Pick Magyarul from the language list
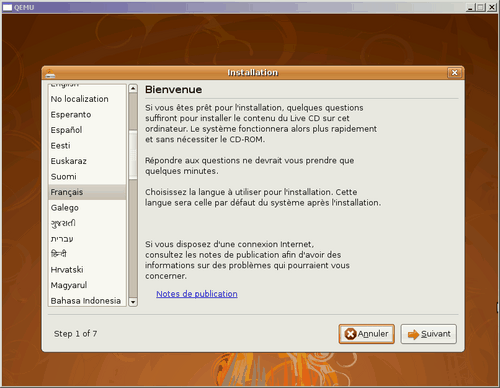The width and height of the screenshot is (500, 388). (x=87, y=285)
